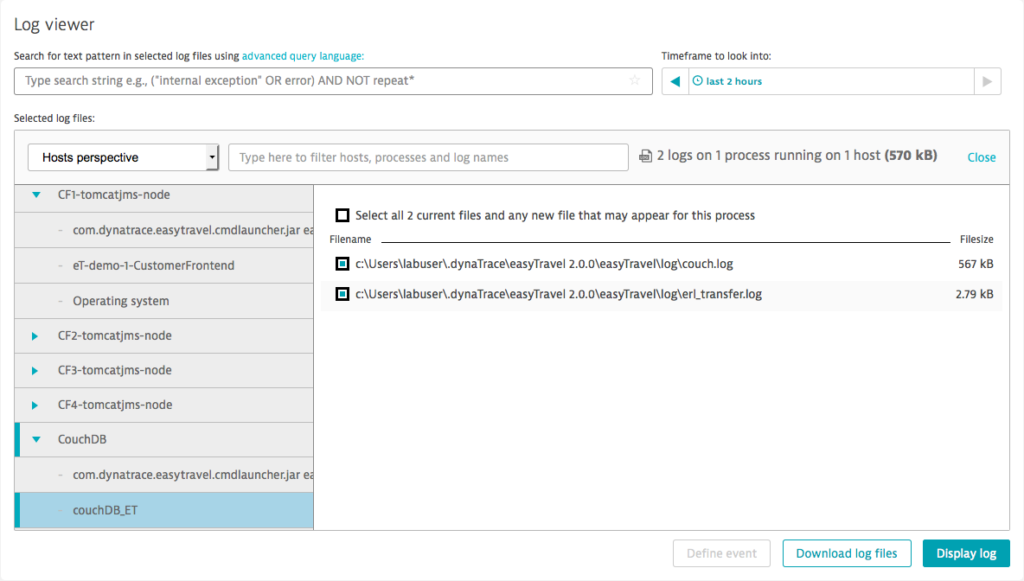The image size is (1024, 581).
Task: Click the hosts and processes filter field
Action: pos(428,157)
